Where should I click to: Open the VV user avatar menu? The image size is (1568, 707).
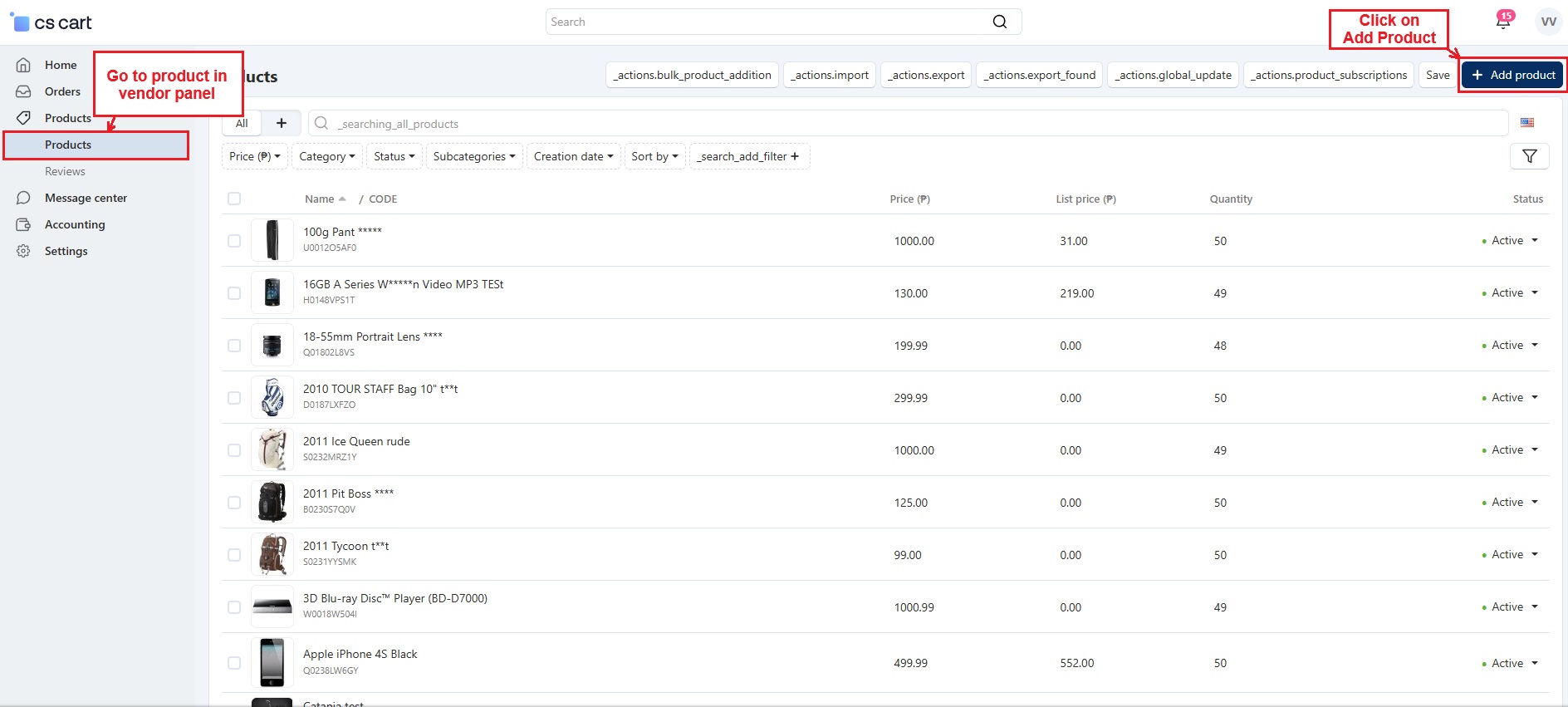[1548, 22]
